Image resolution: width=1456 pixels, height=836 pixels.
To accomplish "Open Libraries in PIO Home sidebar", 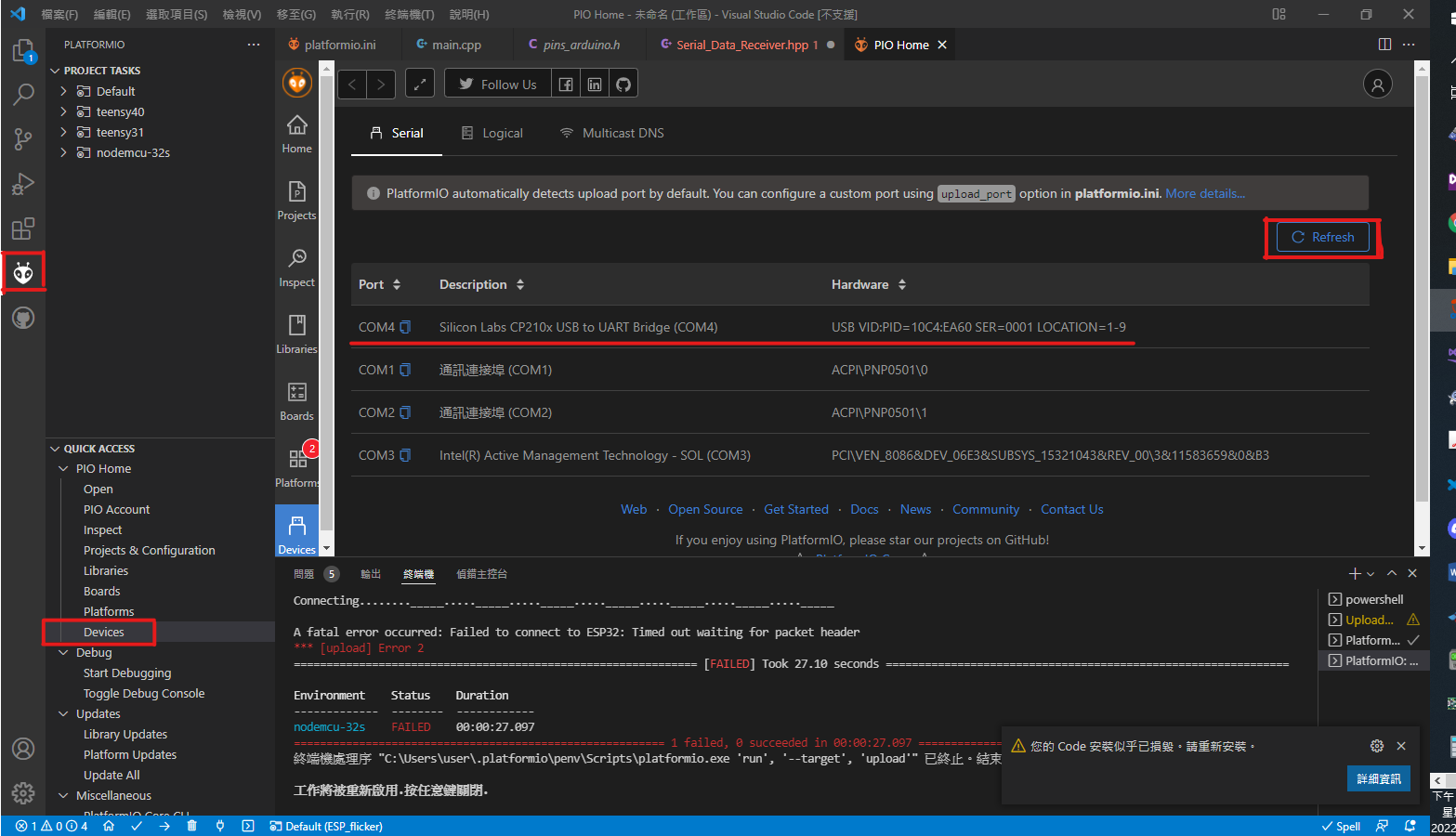I will (296, 335).
